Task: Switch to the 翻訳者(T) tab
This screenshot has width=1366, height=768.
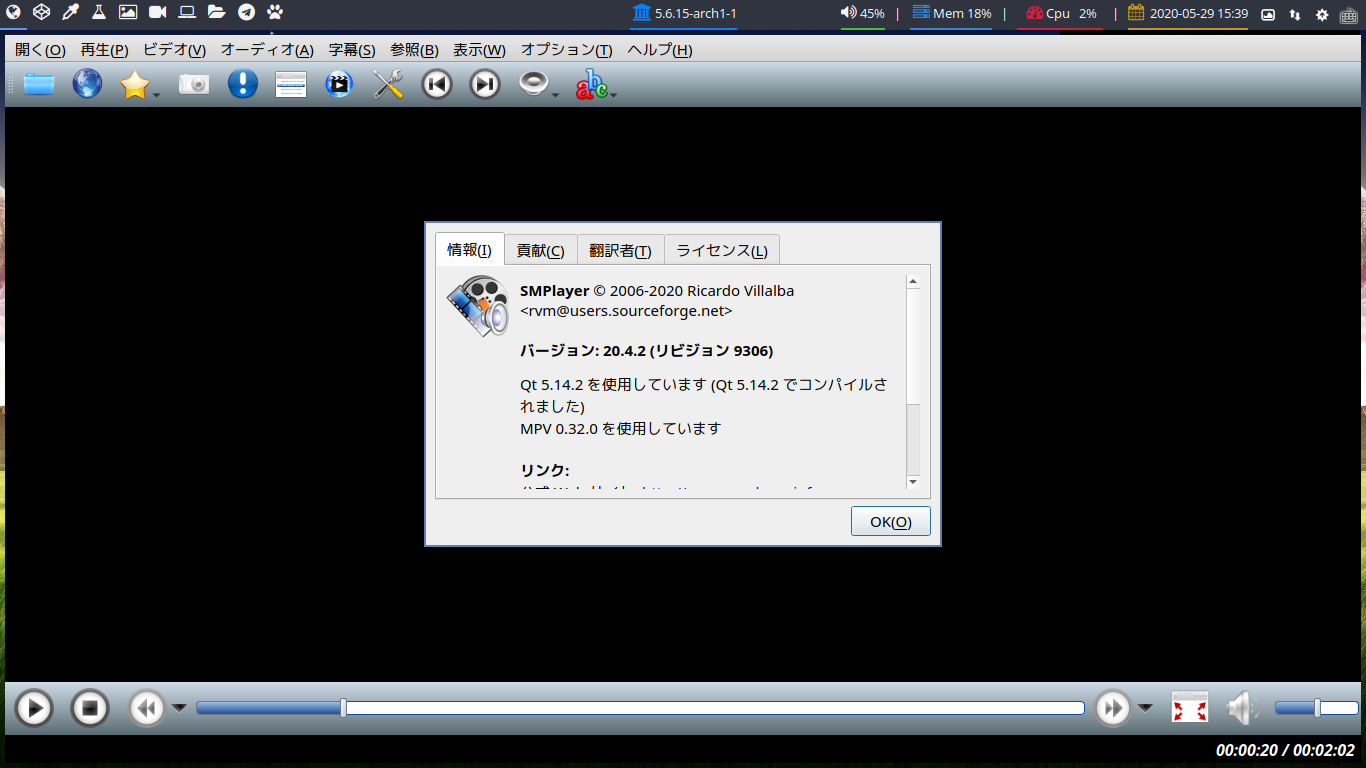Action: coord(620,251)
